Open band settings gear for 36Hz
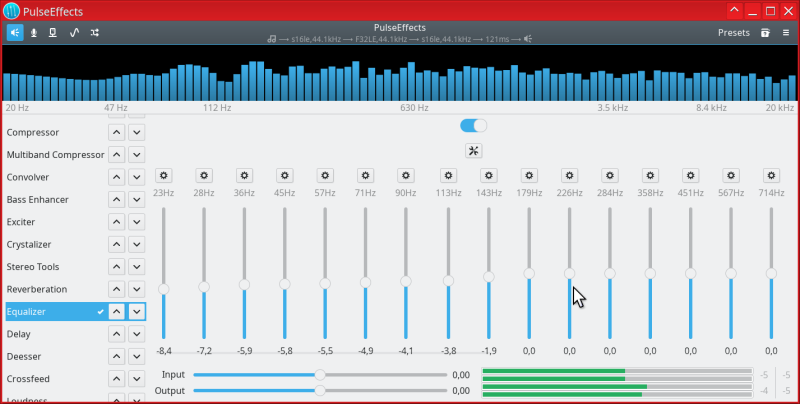 tap(244, 175)
